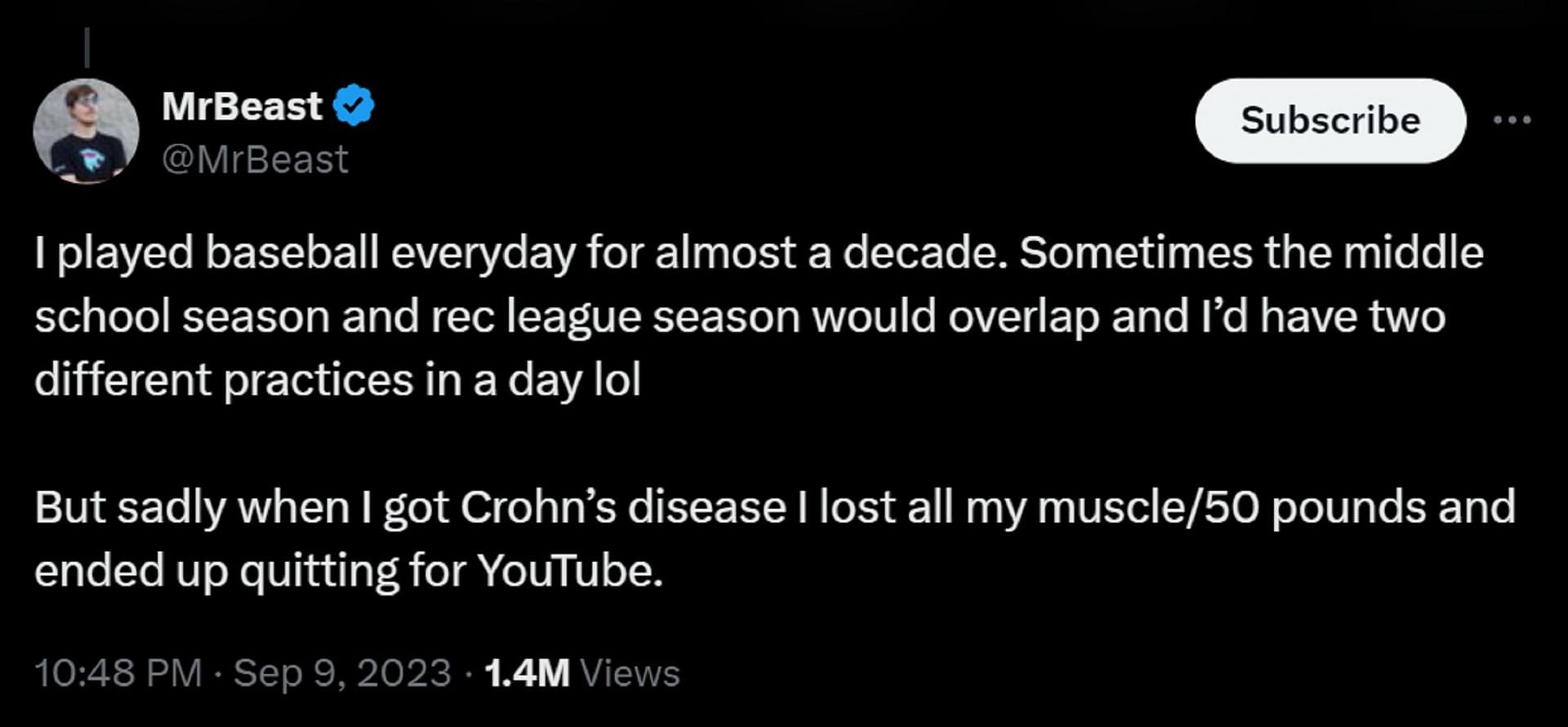
Task: Open the @MrBeast handle link
Action: (255, 159)
